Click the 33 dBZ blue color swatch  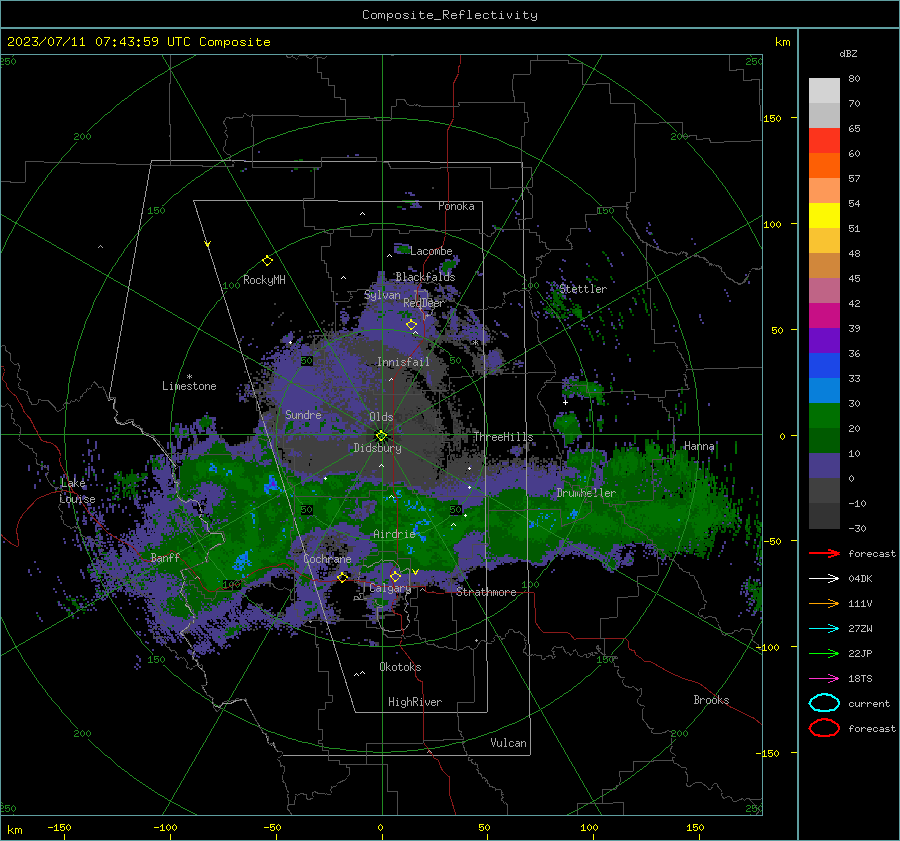tap(824, 365)
